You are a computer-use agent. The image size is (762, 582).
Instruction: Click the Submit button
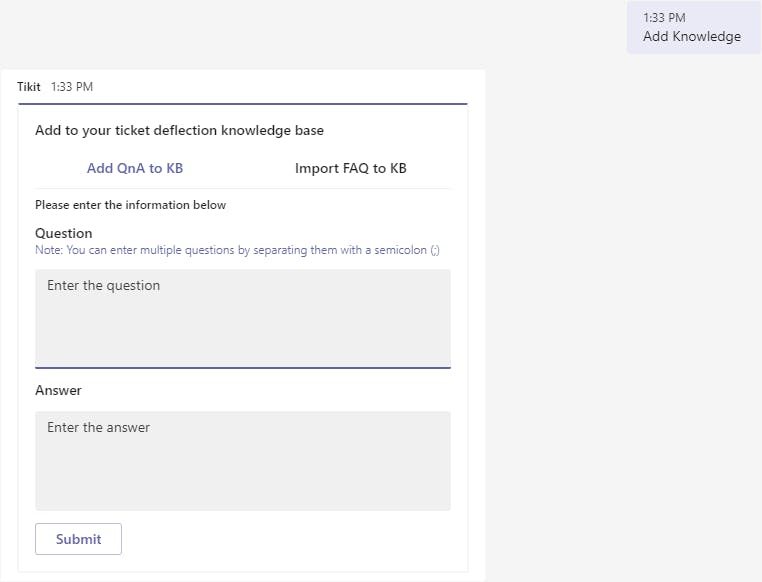pyautogui.click(x=78, y=539)
